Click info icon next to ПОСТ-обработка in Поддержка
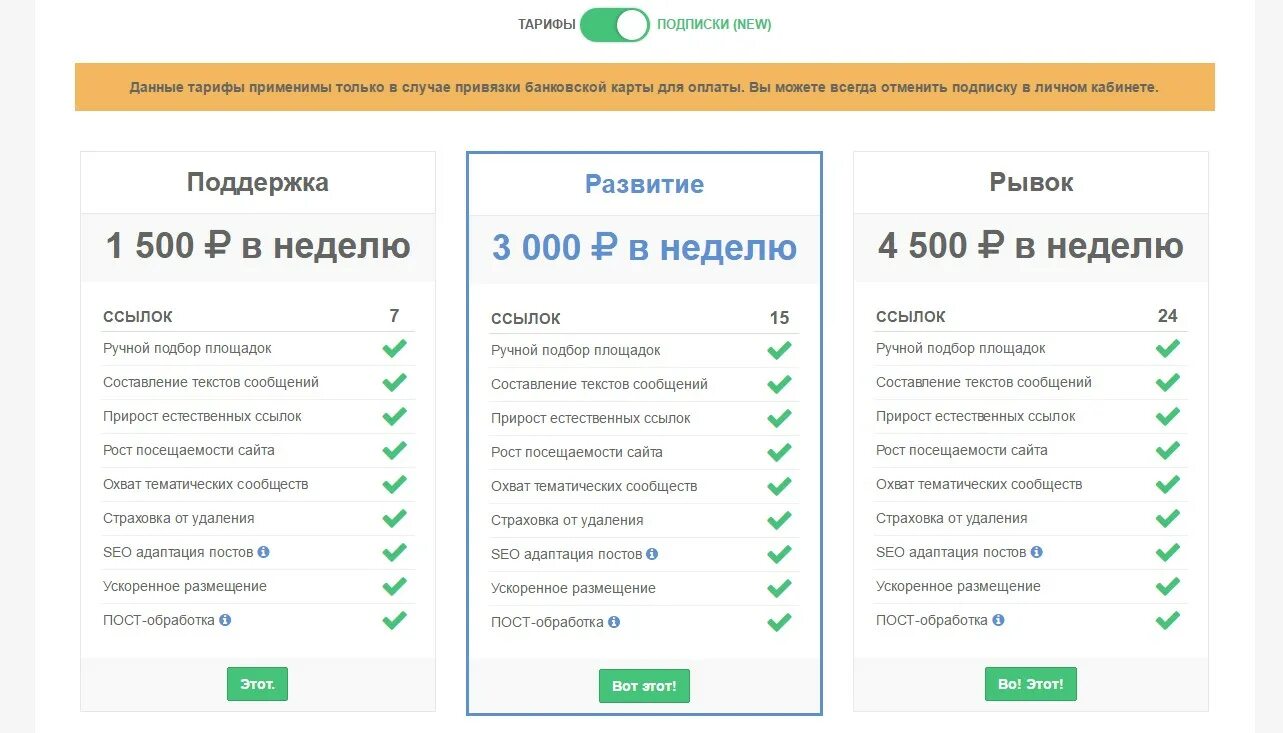1283x733 pixels. tap(225, 620)
